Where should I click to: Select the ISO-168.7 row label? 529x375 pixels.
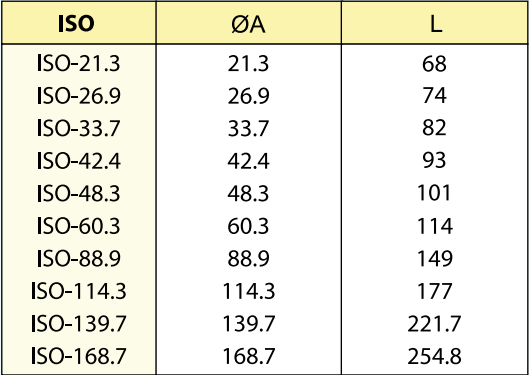point(79,356)
